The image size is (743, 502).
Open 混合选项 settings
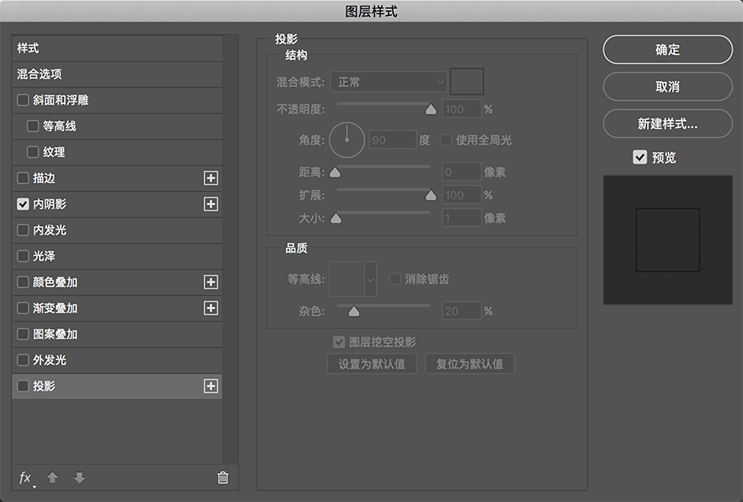click(117, 74)
